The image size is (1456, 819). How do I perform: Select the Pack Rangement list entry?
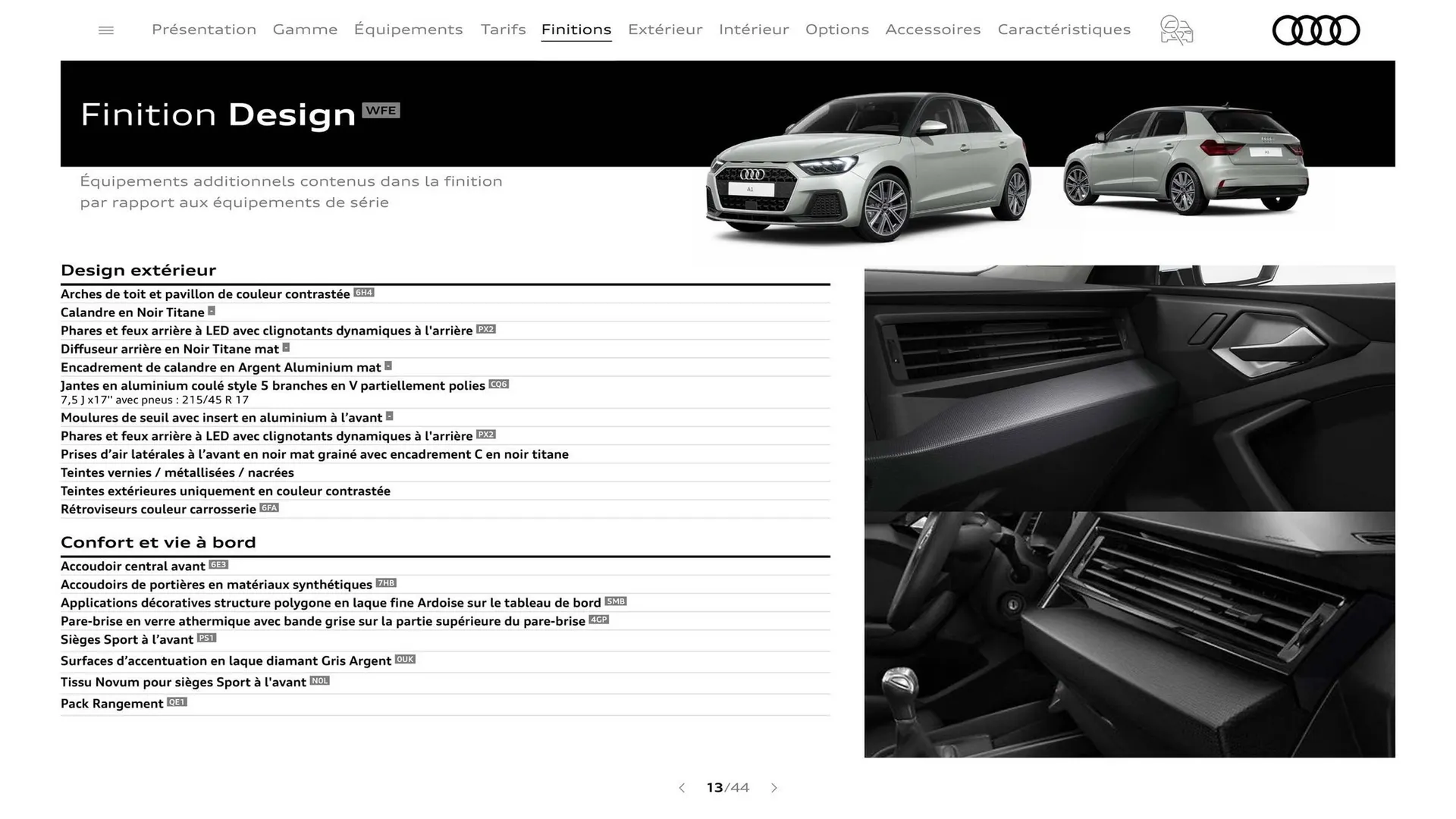click(112, 703)
